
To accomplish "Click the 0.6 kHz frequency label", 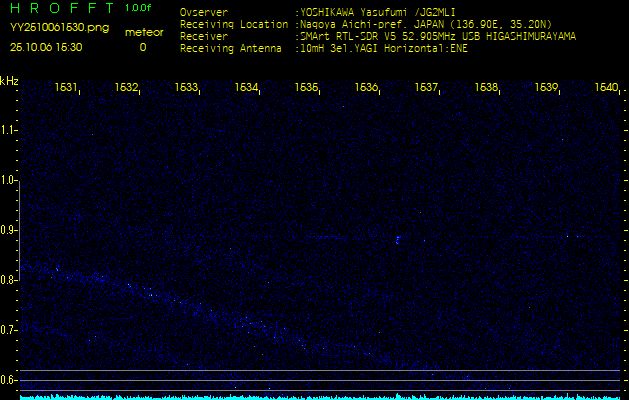I will (8, 380).
